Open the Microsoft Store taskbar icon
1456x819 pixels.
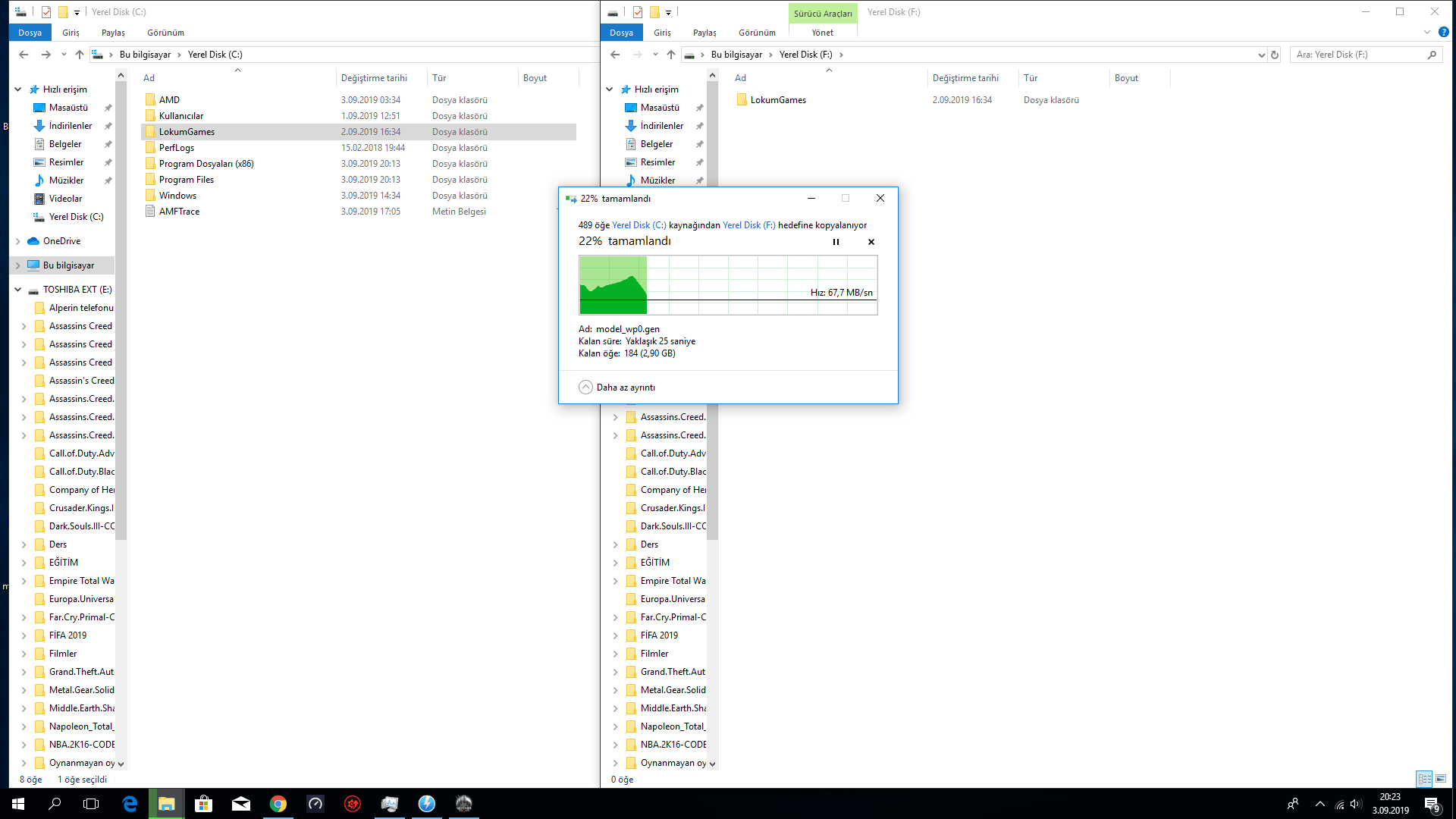(203, 804)
